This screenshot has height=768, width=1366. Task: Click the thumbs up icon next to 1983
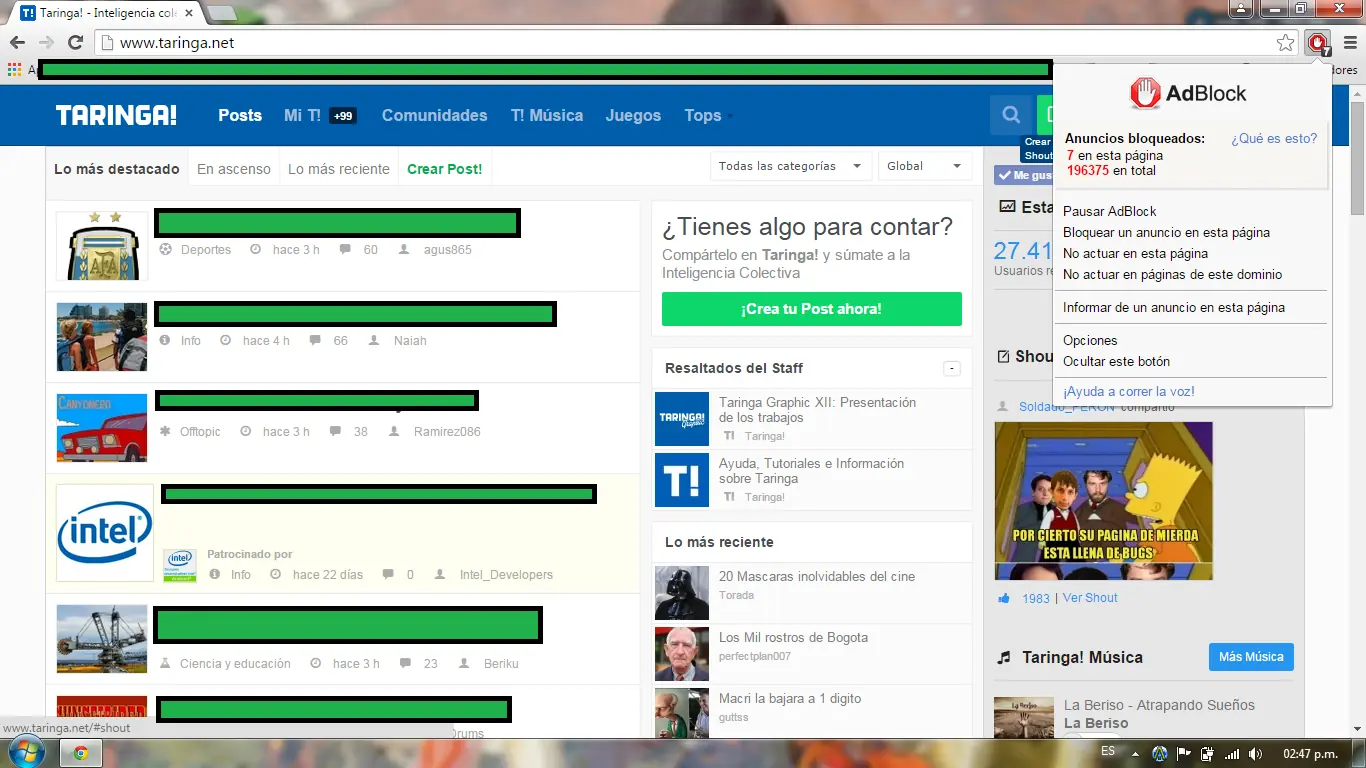[x=1004, y=598]
